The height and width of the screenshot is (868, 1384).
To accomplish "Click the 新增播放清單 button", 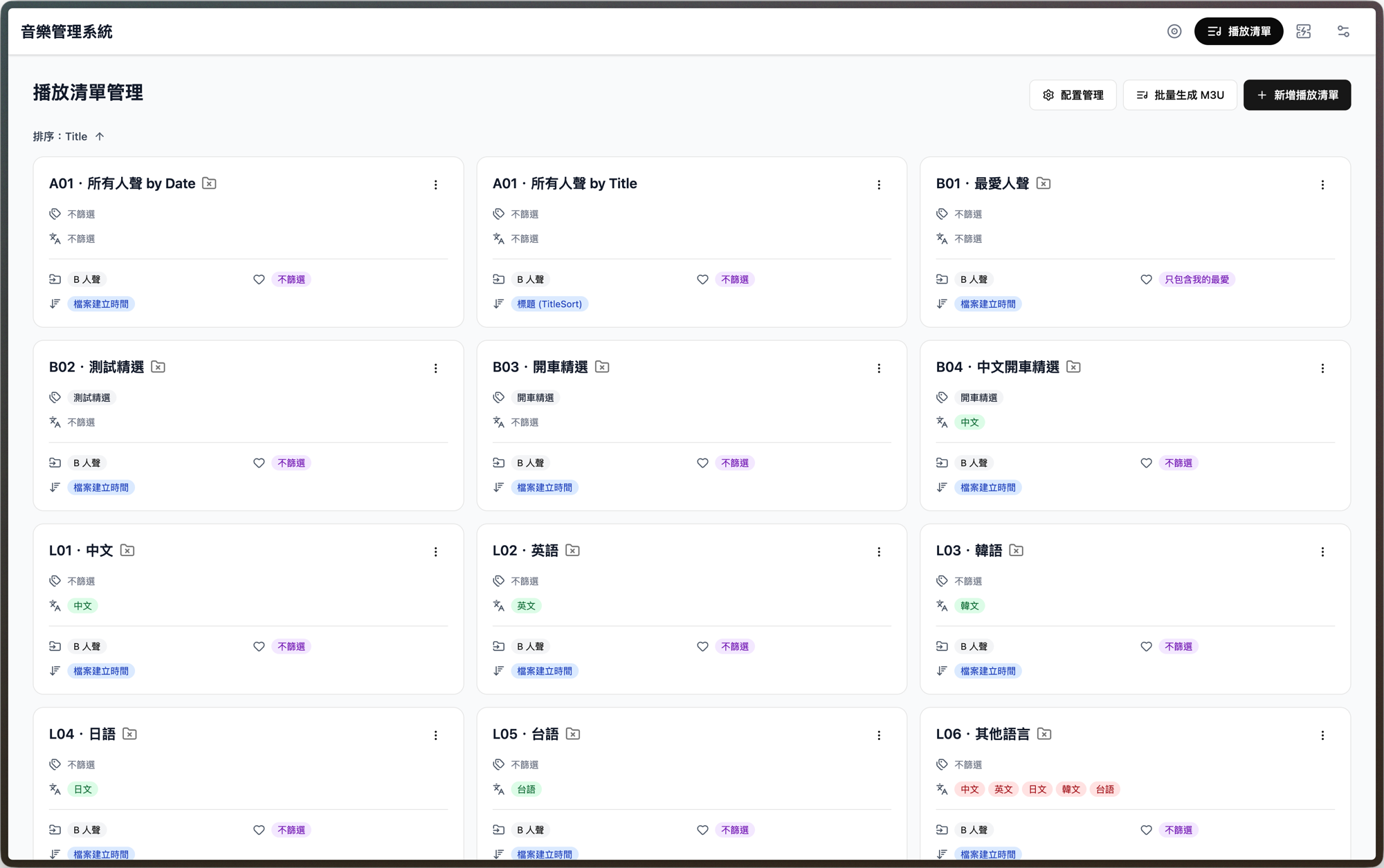I will tap(1297, 95).
